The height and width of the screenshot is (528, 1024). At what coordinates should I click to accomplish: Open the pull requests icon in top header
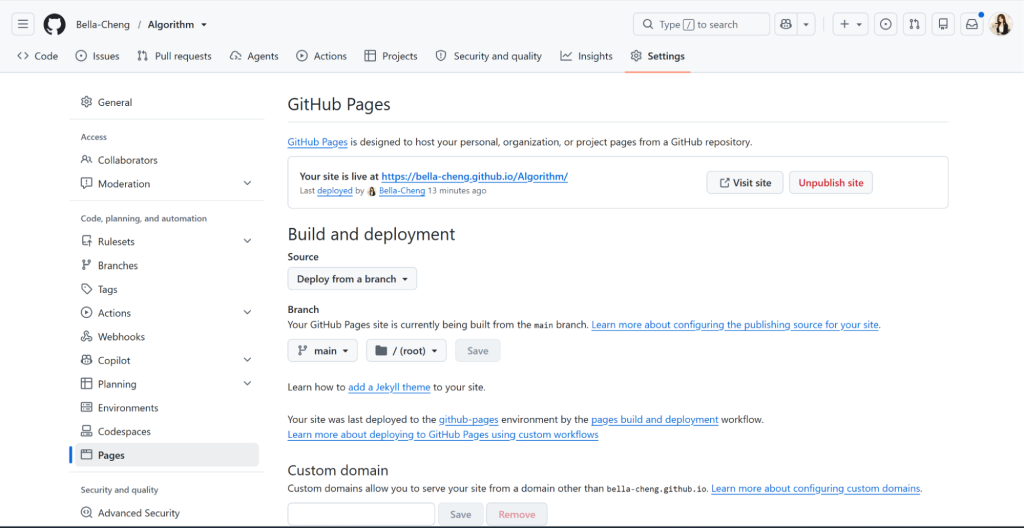pos(914,24)
